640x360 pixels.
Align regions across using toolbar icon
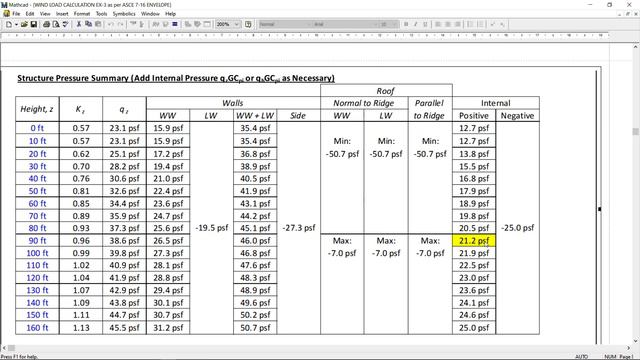[133, 24]
